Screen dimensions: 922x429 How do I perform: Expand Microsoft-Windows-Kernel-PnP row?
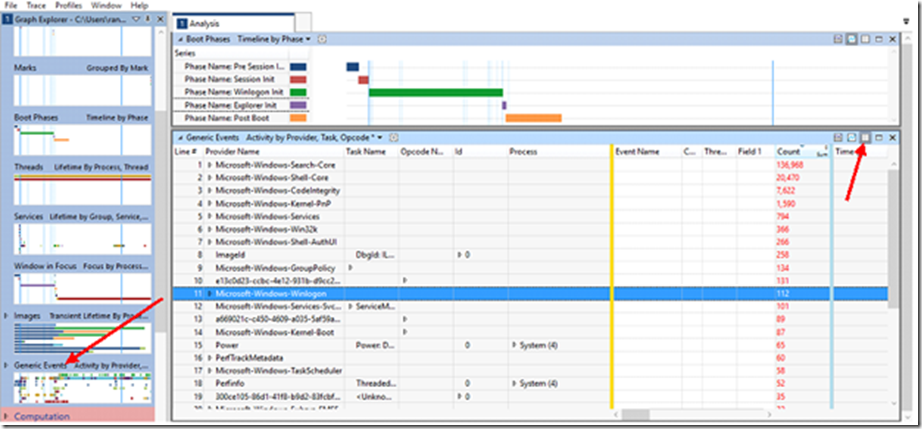209,204
